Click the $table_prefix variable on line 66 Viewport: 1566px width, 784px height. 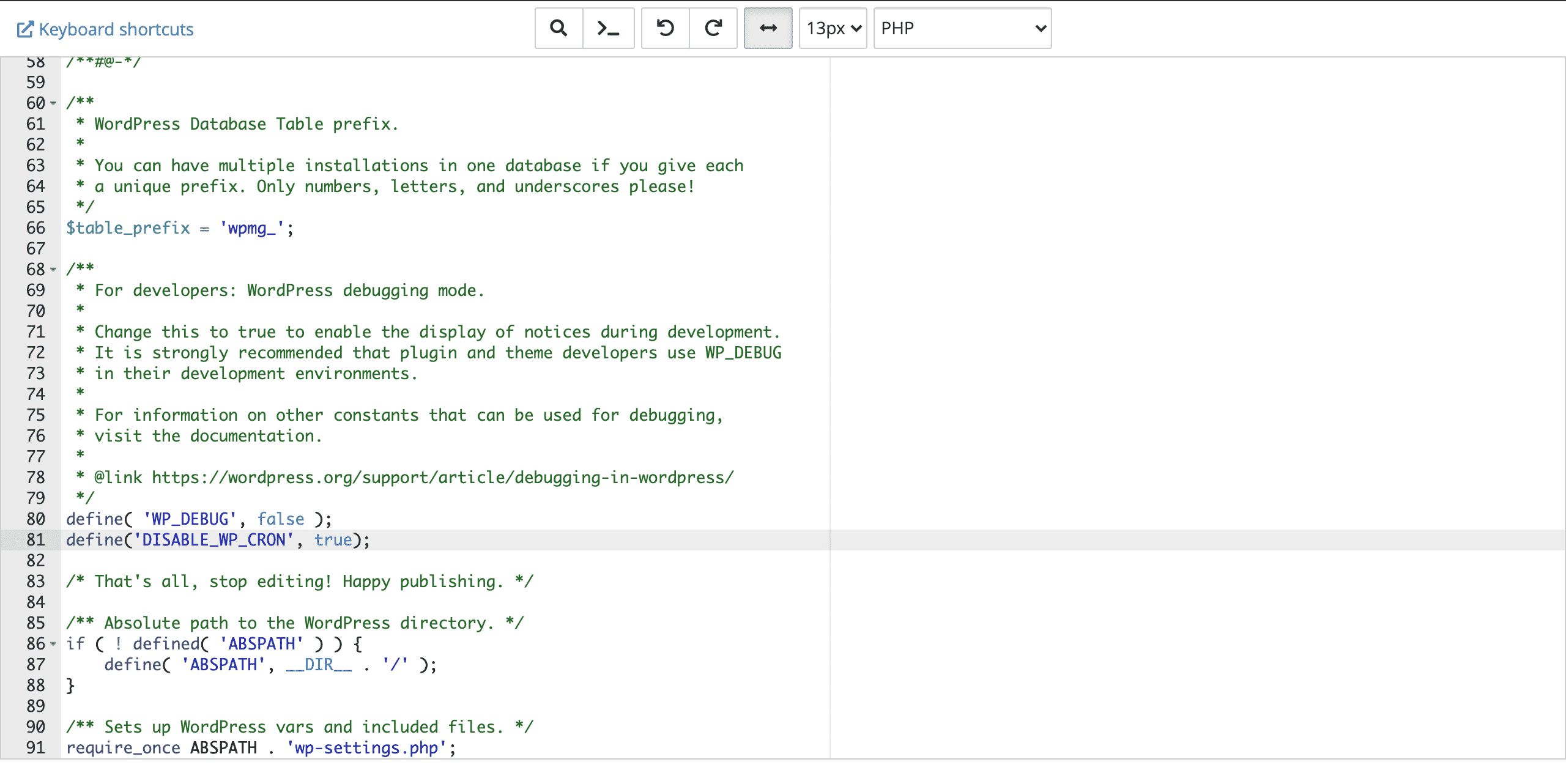click(128, 228)
